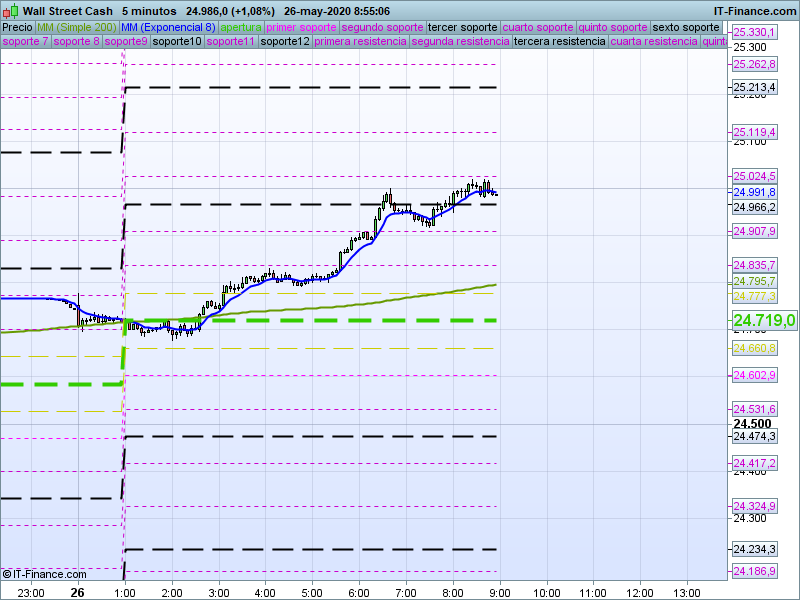Select the Precio legend tab
The width and height of the screenshot is (800, 600).
click(17, 27)
